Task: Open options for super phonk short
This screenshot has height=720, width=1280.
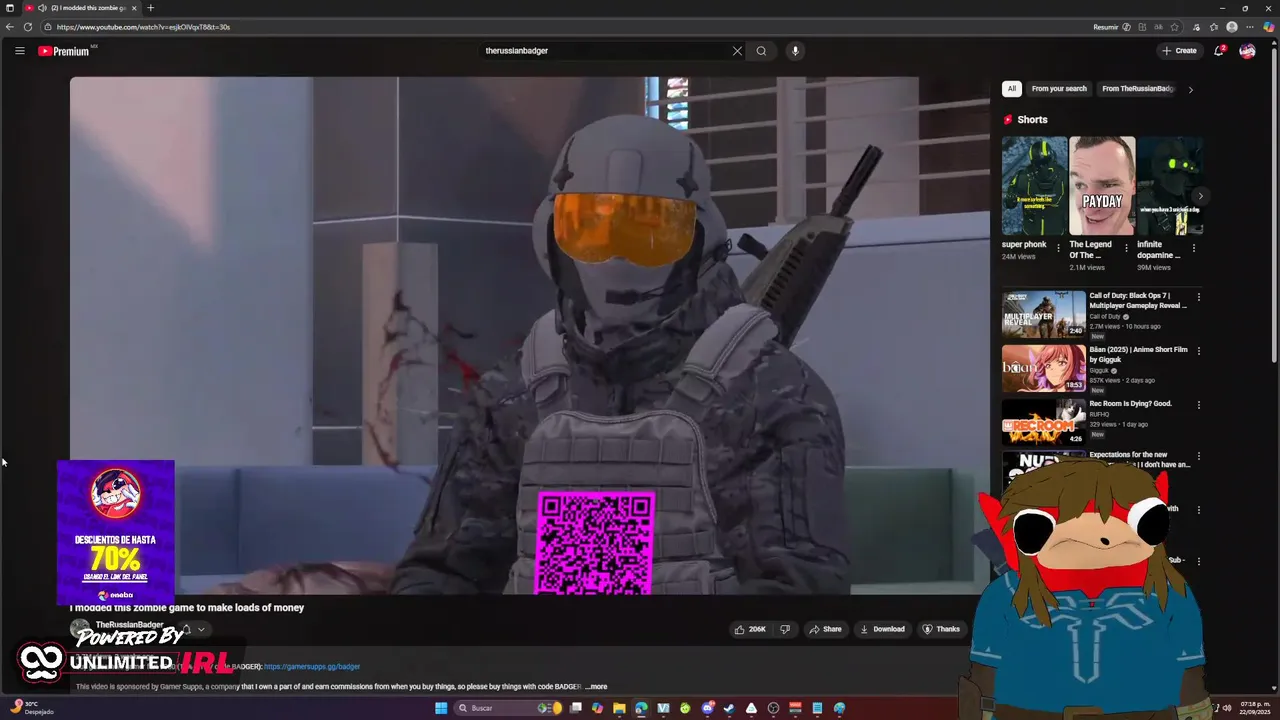Action: pyautogui.click(x=1058, y=247)
